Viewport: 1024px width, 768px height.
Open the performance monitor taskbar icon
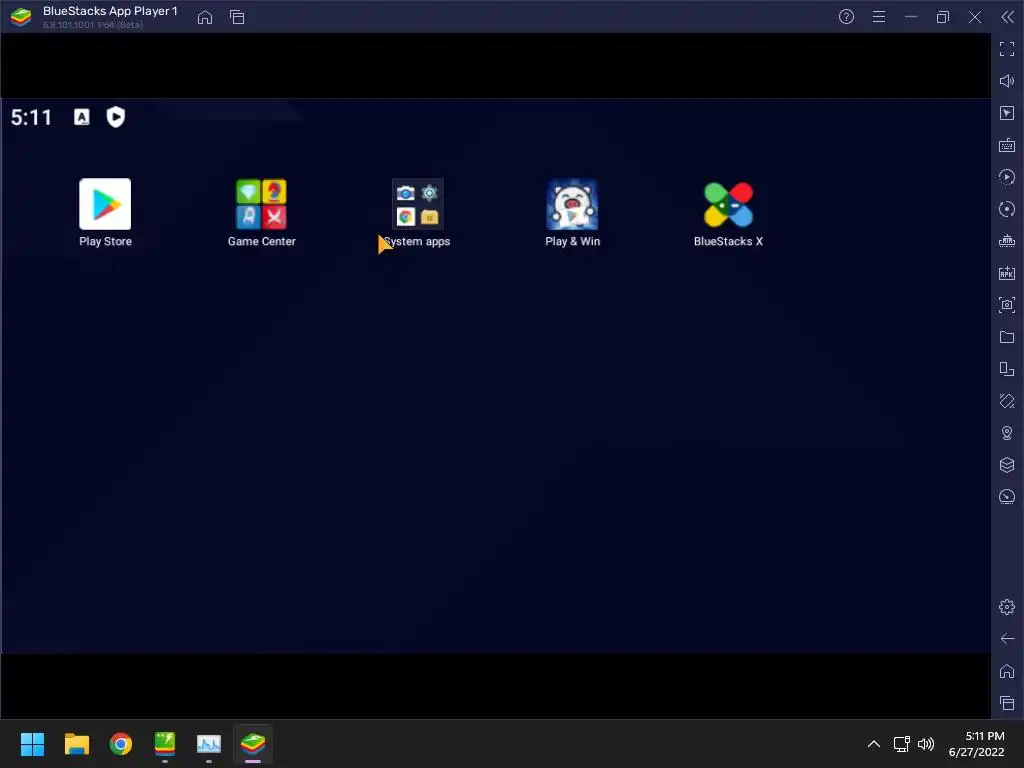point(209,744)
